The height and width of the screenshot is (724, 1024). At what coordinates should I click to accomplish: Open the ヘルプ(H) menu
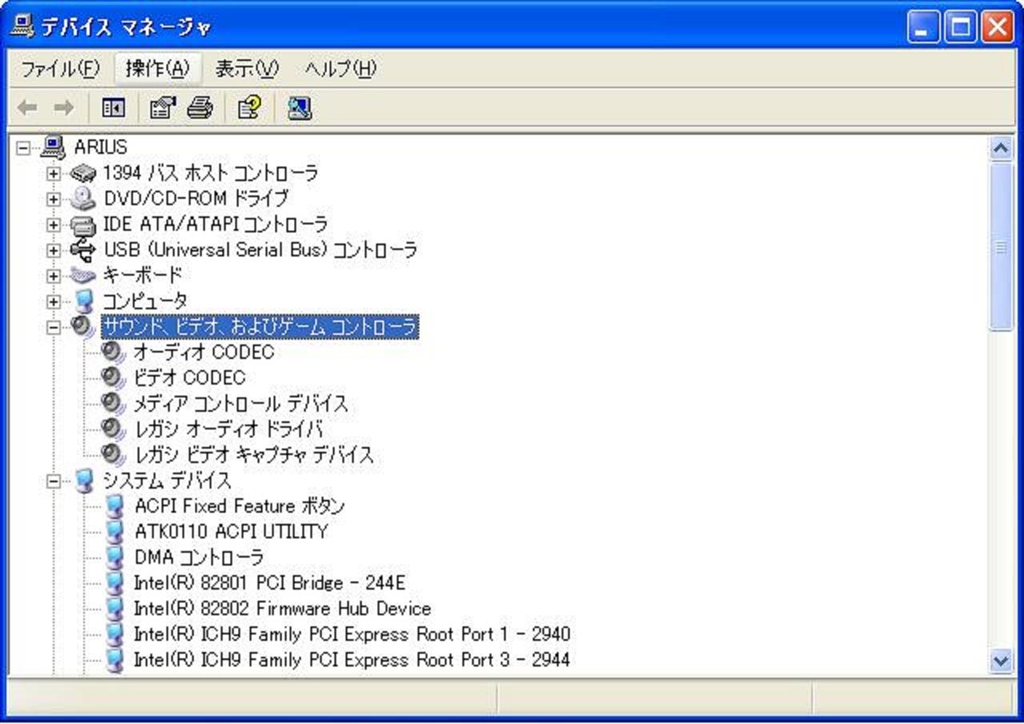point(340,69)
